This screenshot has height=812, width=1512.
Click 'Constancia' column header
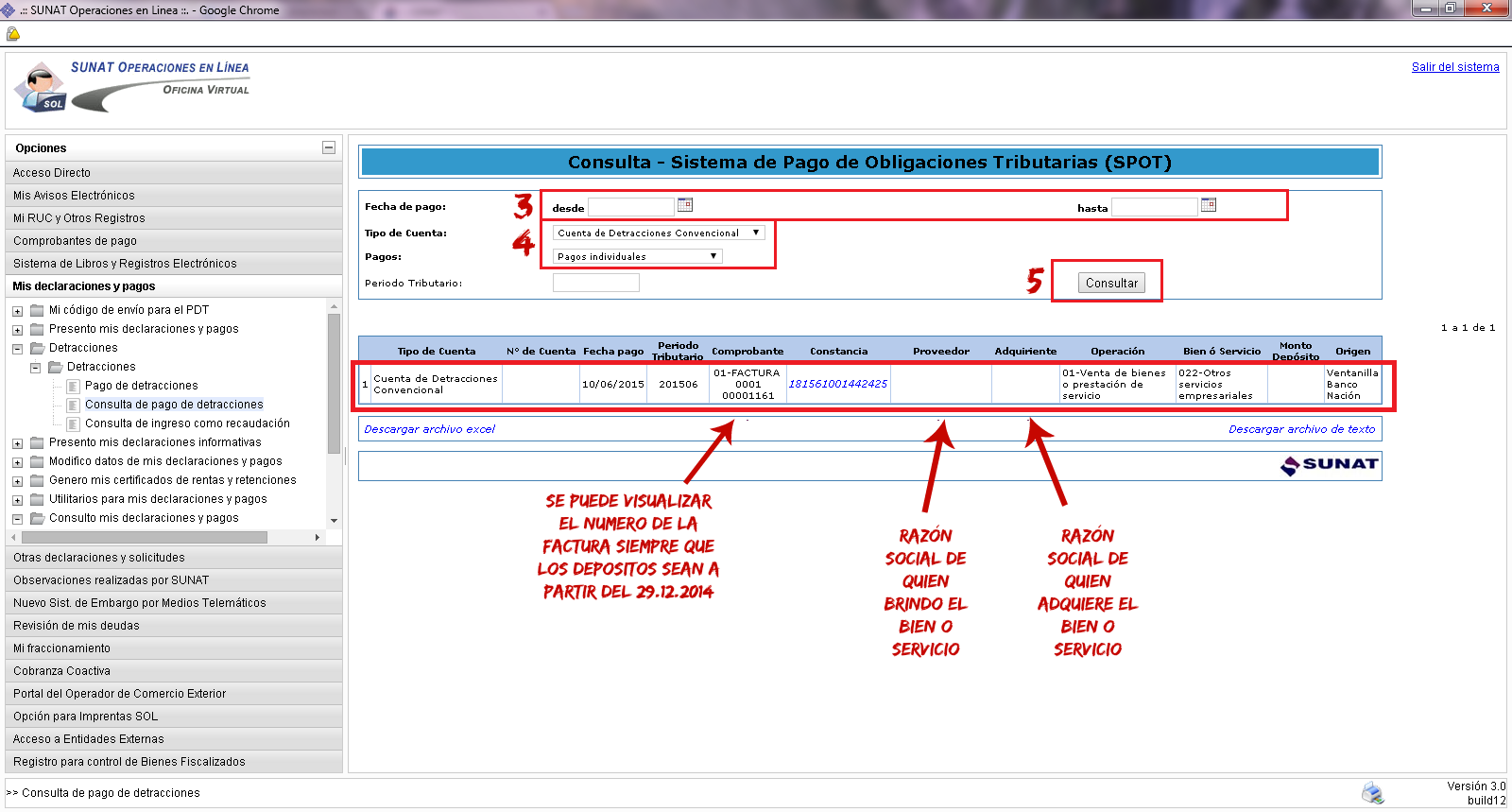coord(838,351)
